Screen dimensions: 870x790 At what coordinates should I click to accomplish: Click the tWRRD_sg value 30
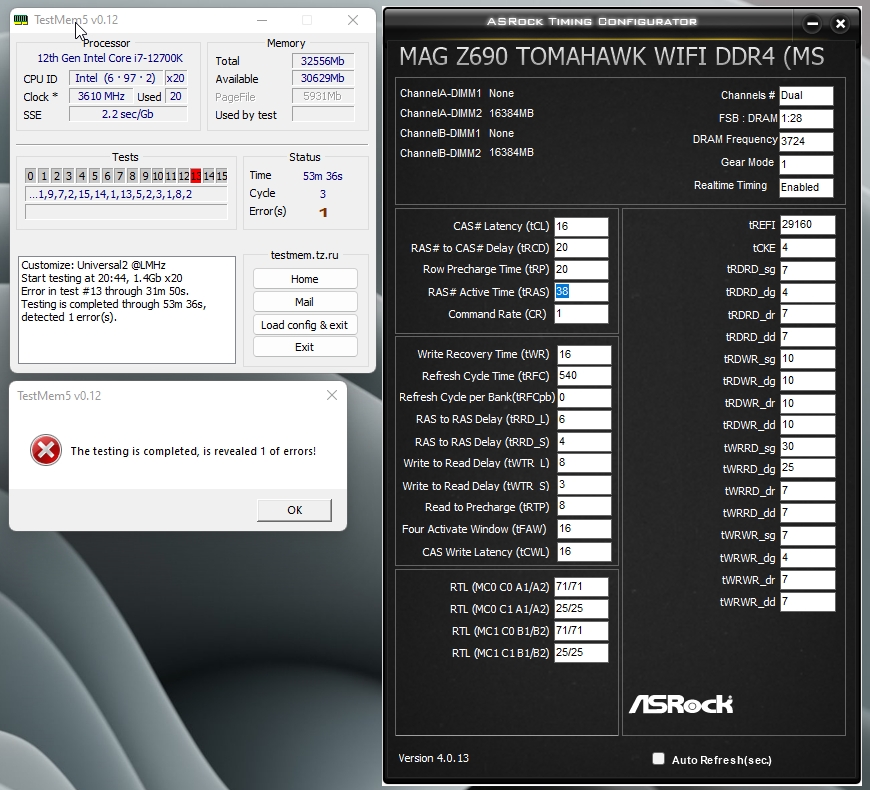(807, 447)
